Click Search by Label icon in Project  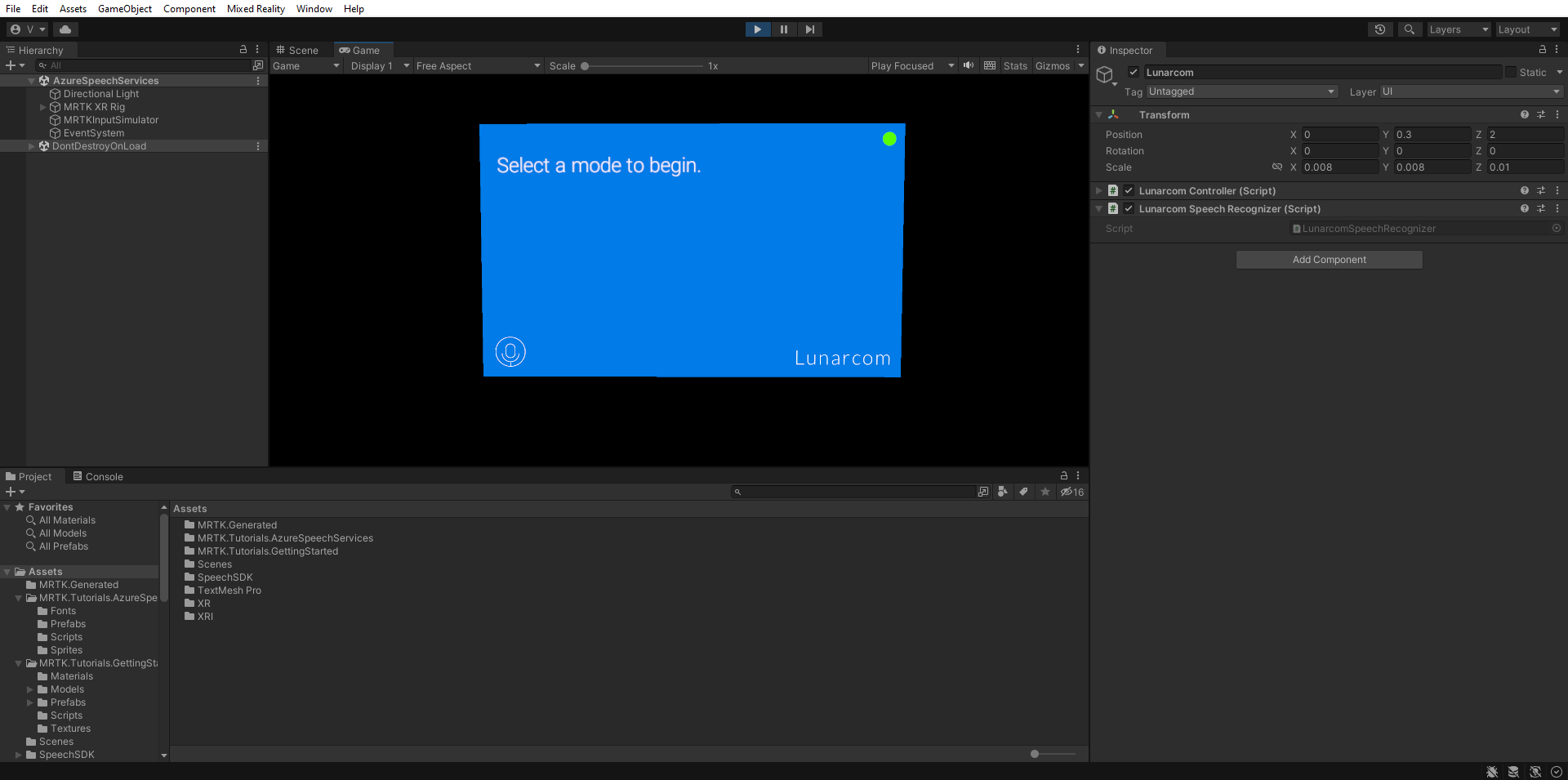click(x=1024, y=492)
